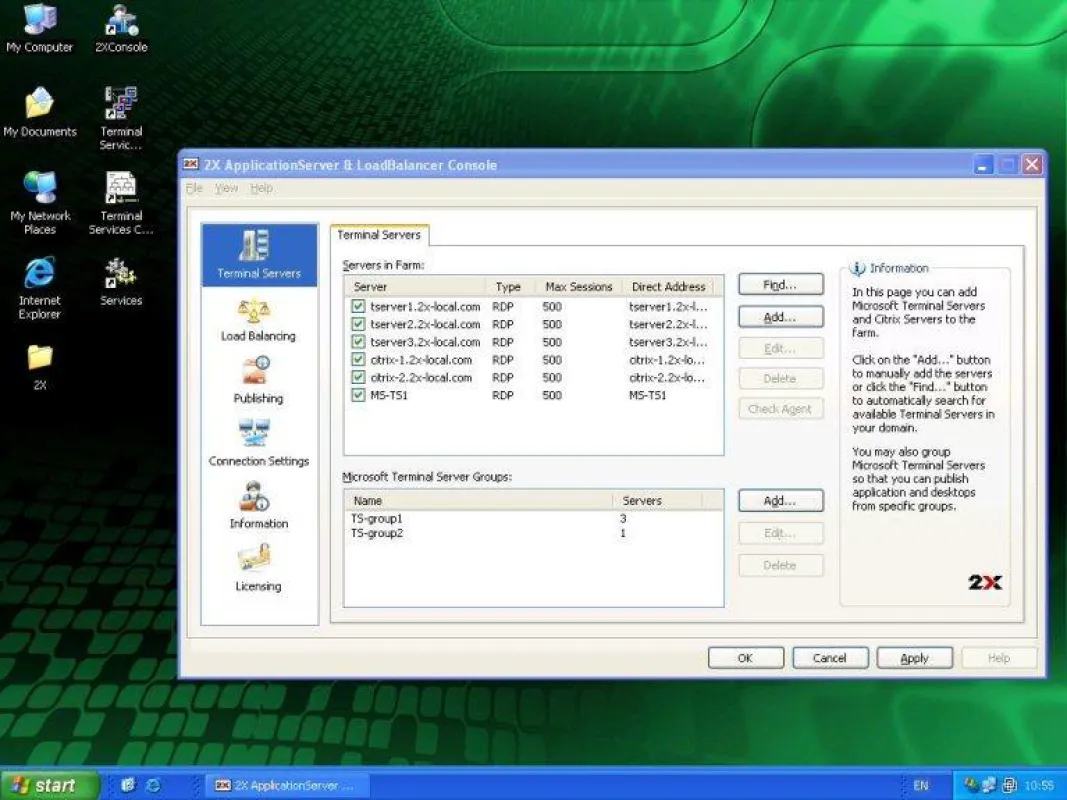Click the Show Desktop quick launch icon
This screenshot has width=1067, height=800.
coord(128,785)
